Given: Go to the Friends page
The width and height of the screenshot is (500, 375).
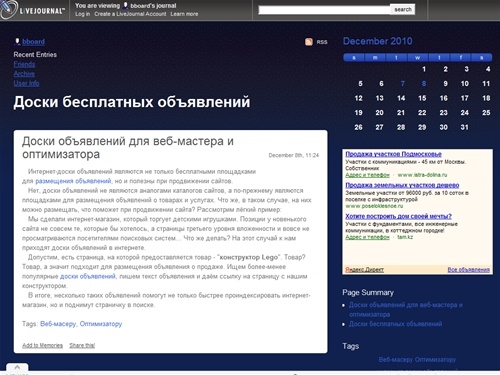Looking at the screenshot, I should click(x=24, y=64).
